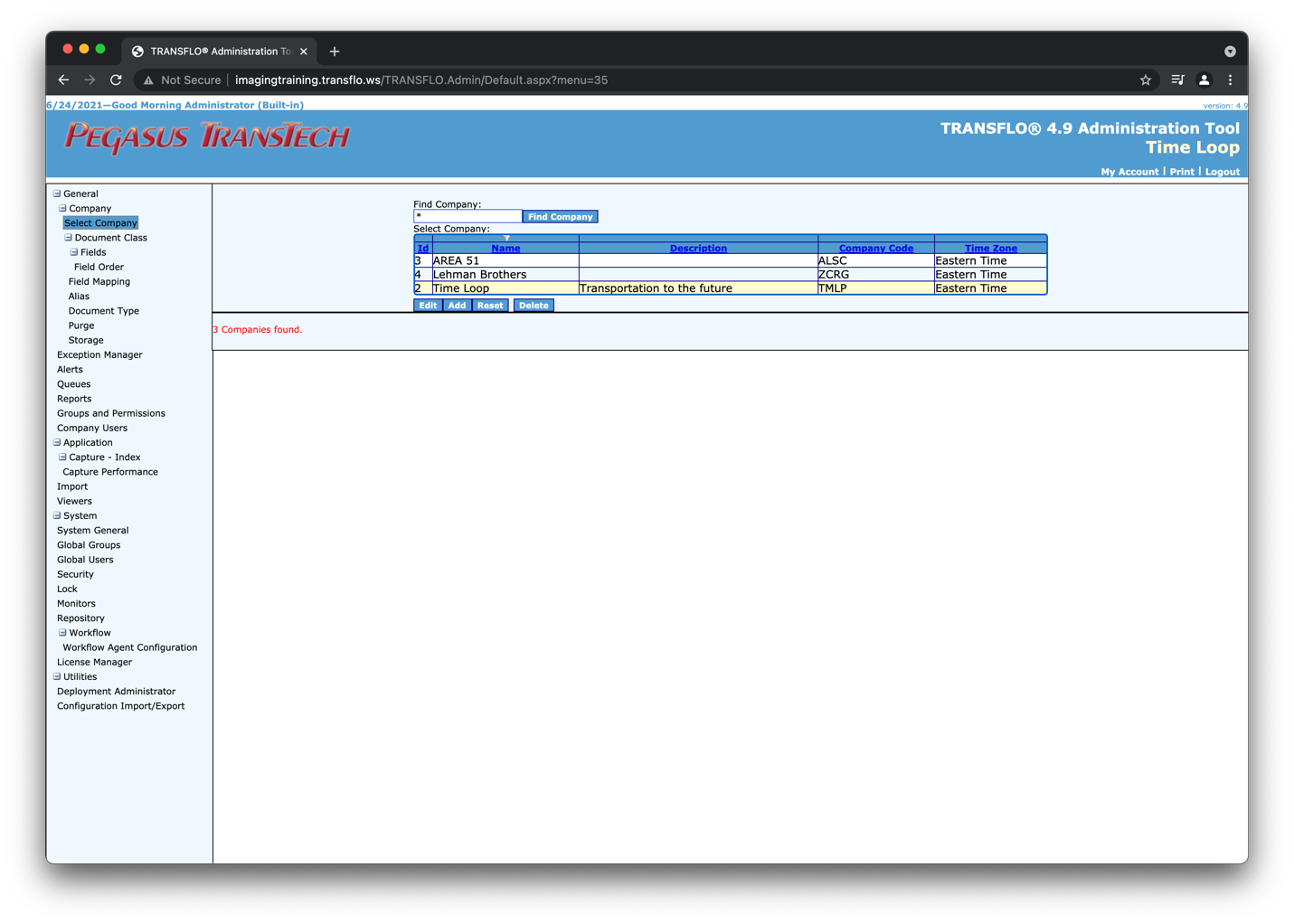Collapse the General tree node
Image resolution: width=1294 pixels, height=924 pixels.
point(57,193)
